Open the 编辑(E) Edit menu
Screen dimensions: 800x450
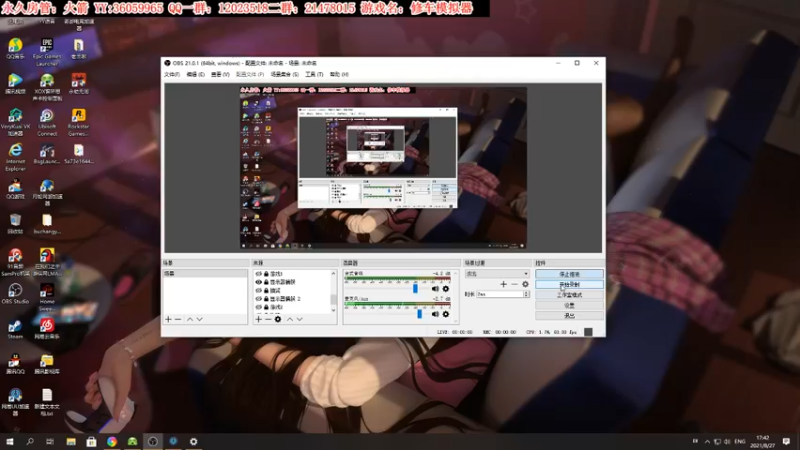(195, 74)
